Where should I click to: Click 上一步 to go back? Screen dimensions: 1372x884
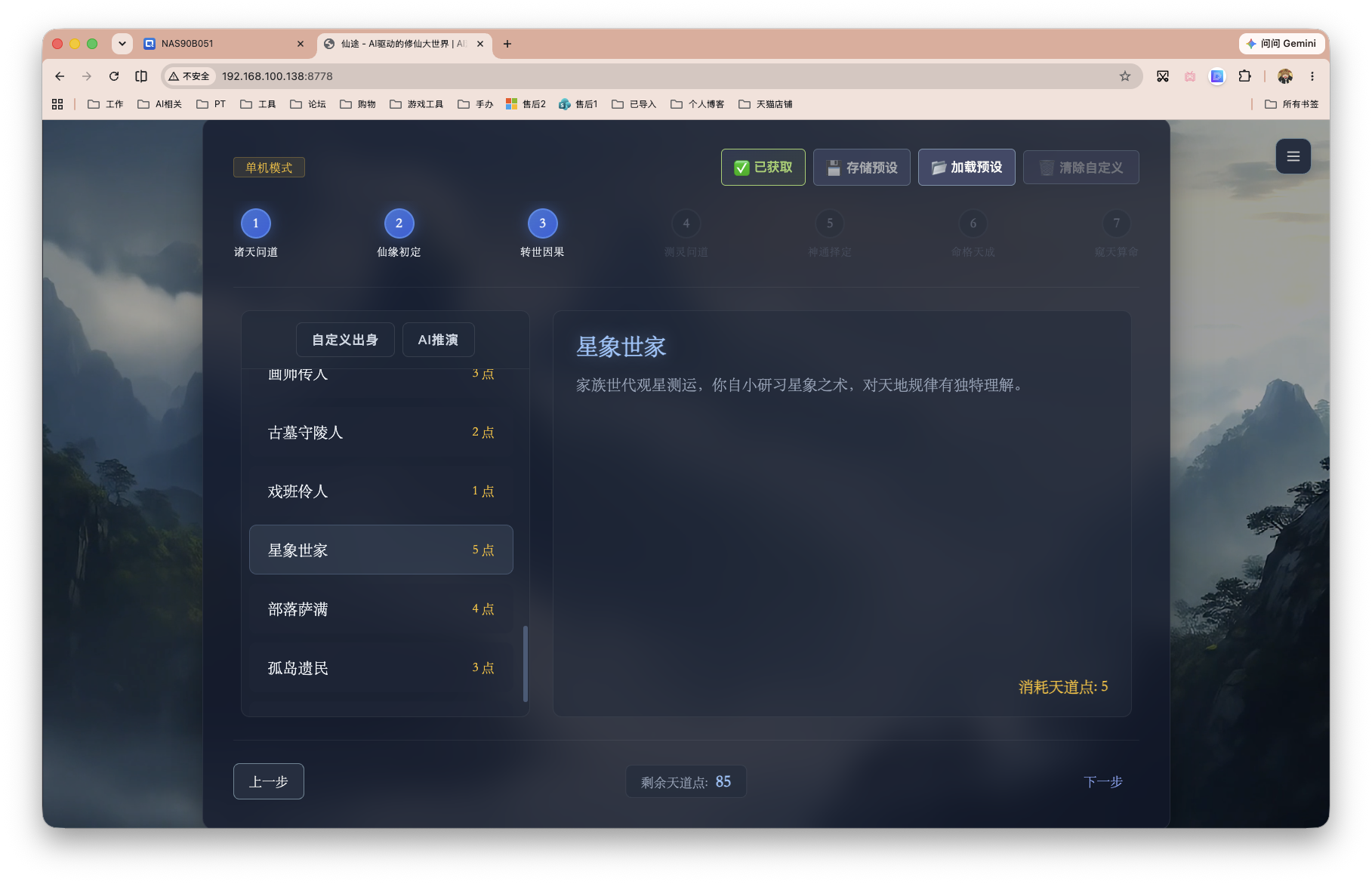(269, 781)
